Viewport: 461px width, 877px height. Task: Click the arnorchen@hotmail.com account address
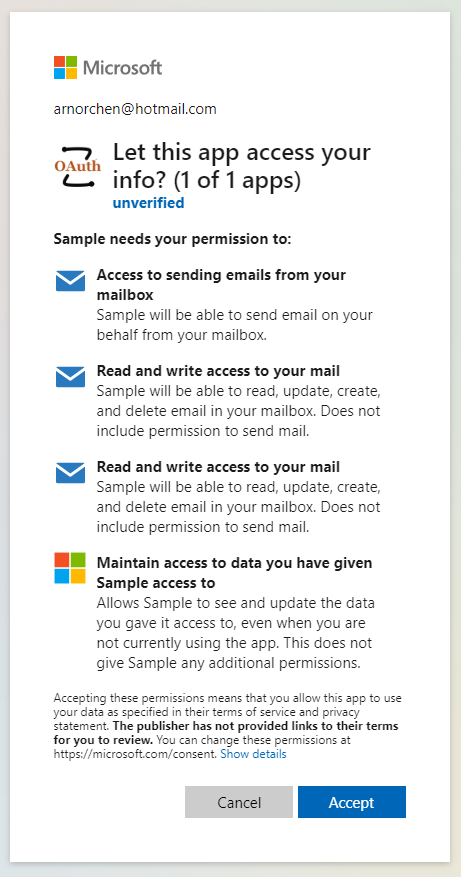coord(135,109)
